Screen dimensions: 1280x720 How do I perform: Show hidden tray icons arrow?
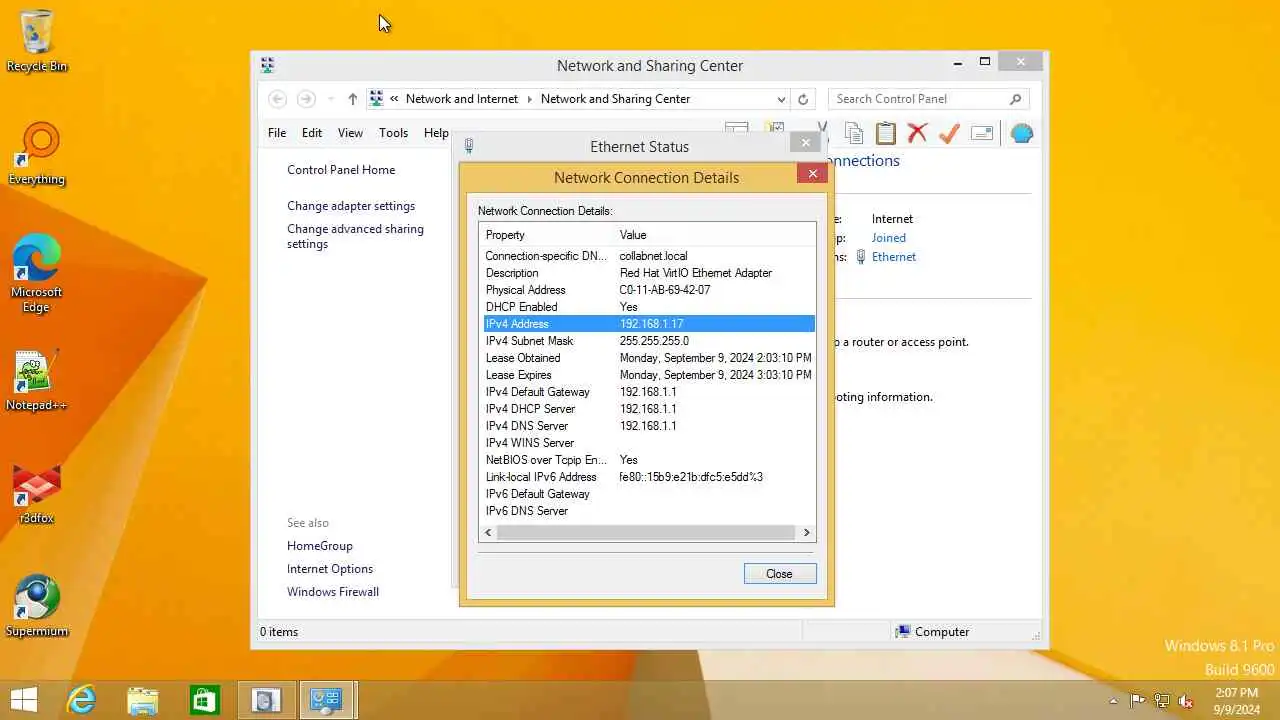(1113, 701)
